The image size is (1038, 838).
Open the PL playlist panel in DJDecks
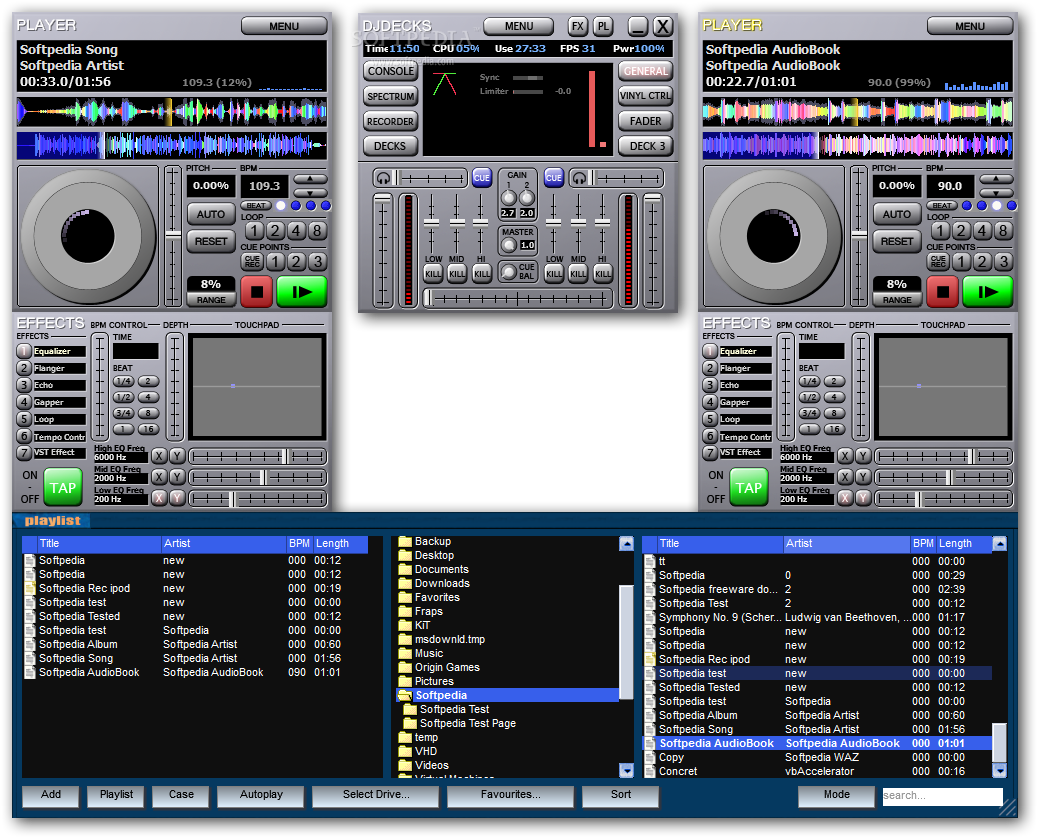pos(603,26)
